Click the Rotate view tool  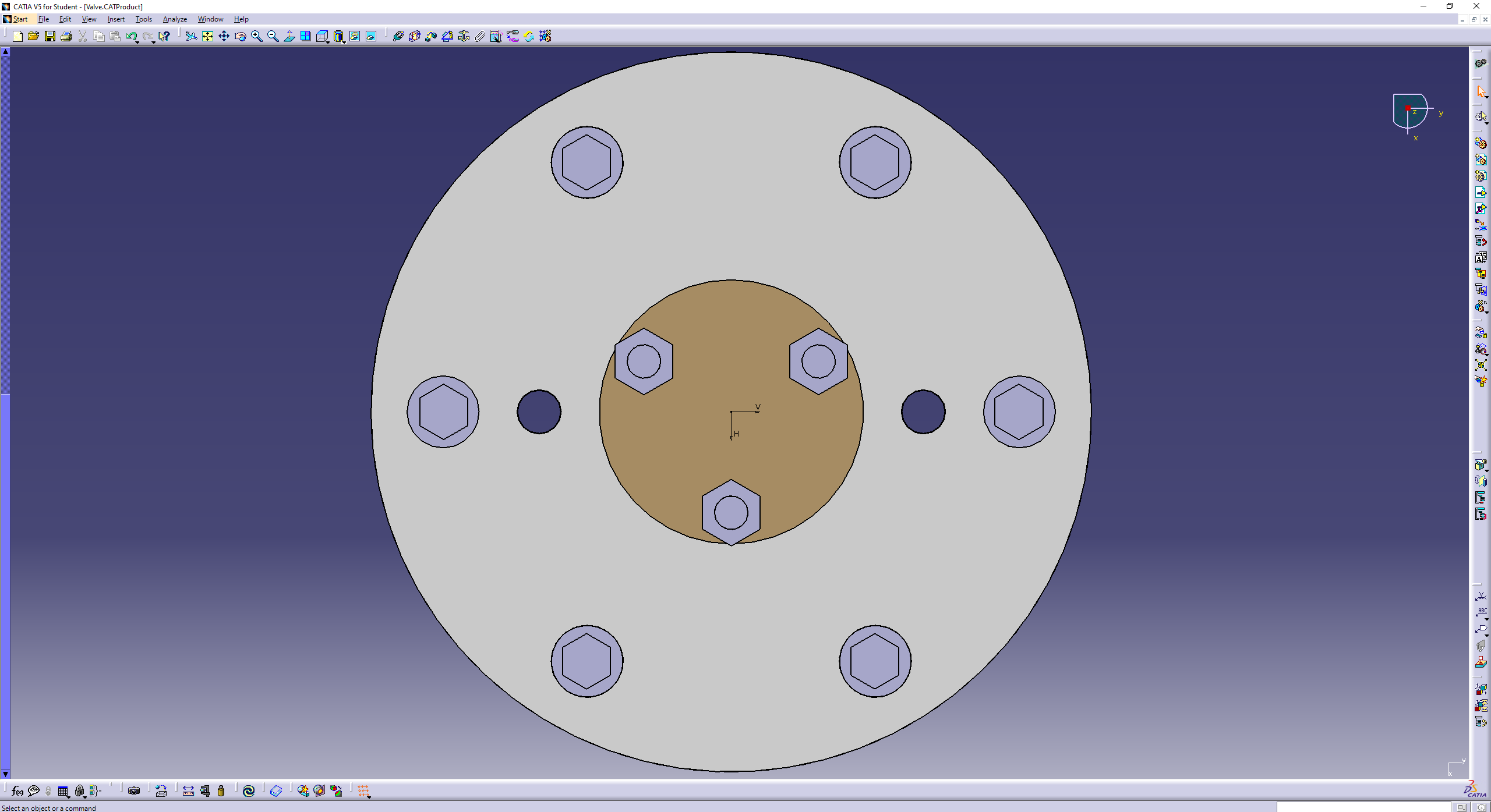(x=240, y=37)
